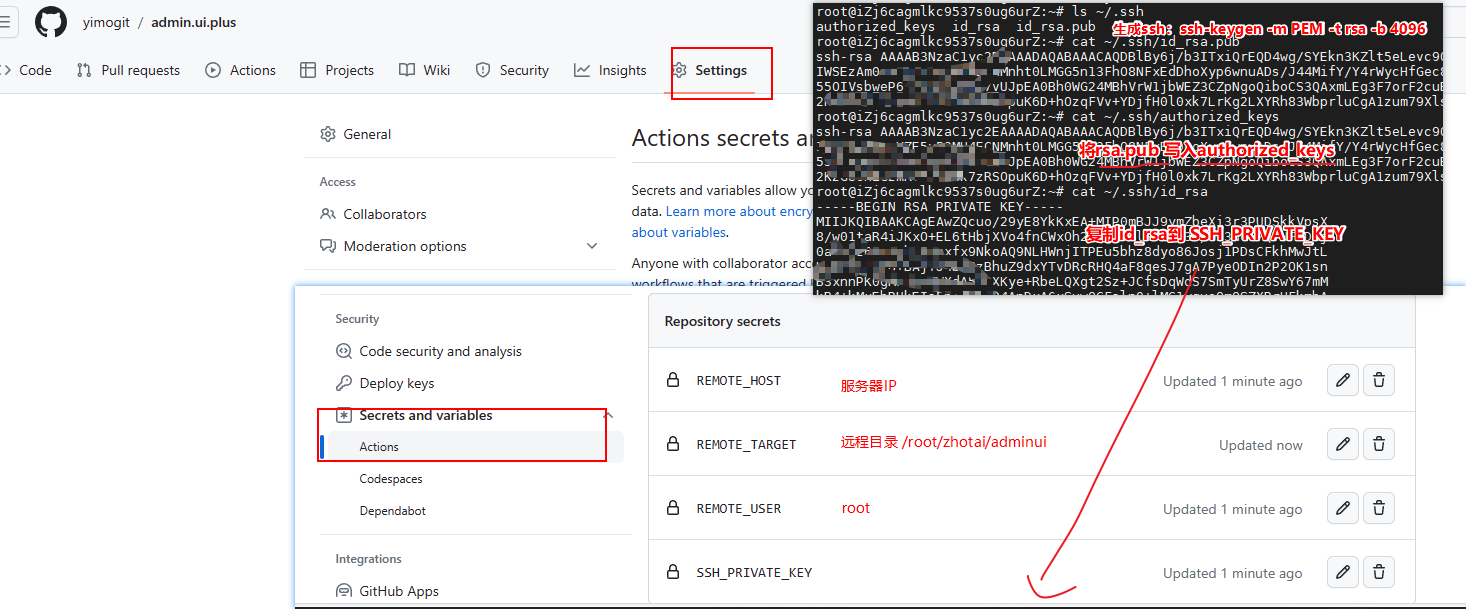Edit the REMOTE_TARGET secret
The height and width of the screenshot is (609, 1466).
coord(1343,444)
